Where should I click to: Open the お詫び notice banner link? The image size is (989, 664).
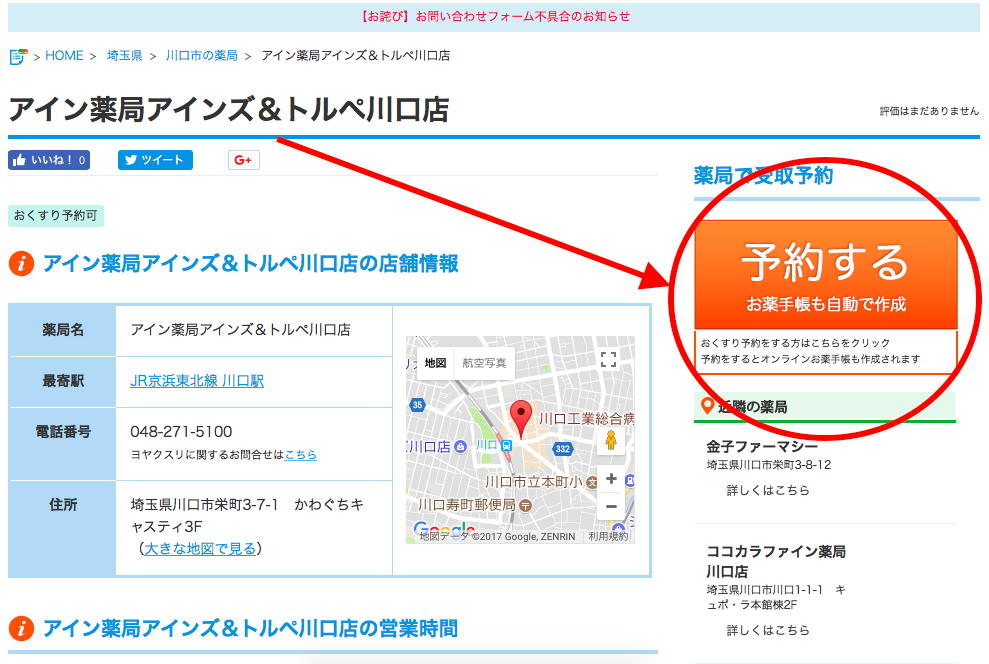click(x=494, y=16)
